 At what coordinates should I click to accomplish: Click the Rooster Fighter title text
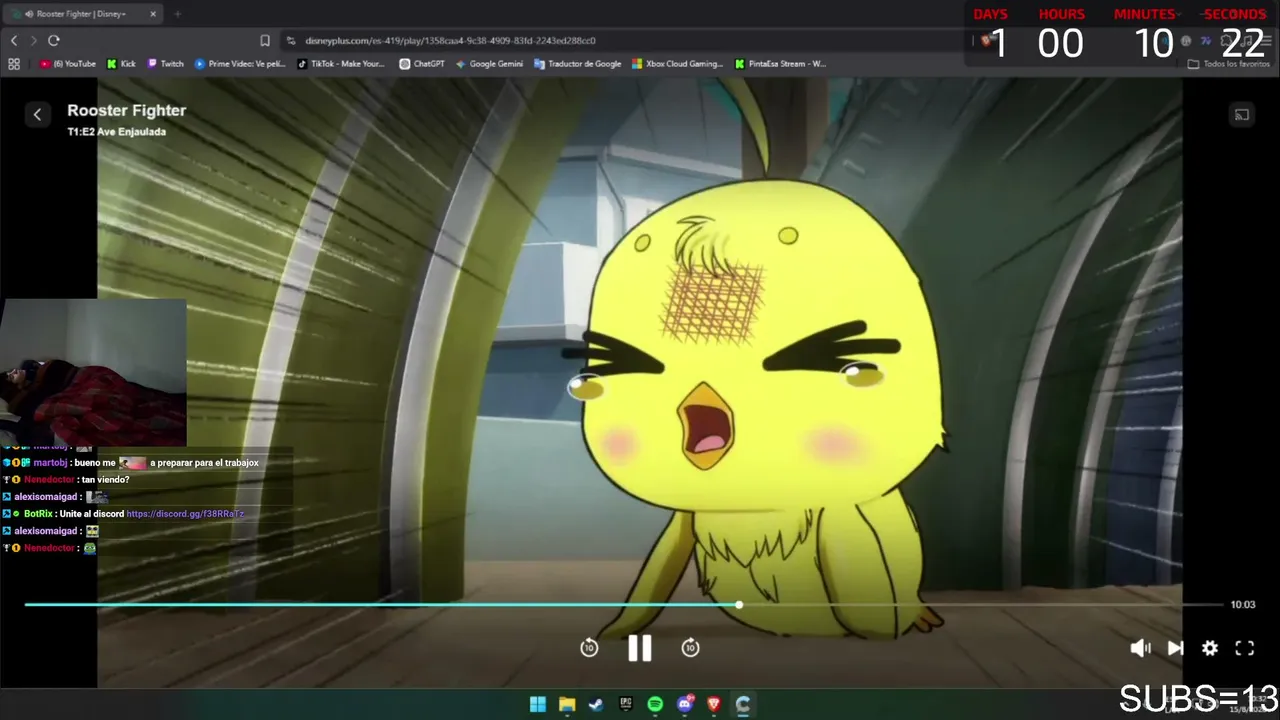click(x=127, y=110)
